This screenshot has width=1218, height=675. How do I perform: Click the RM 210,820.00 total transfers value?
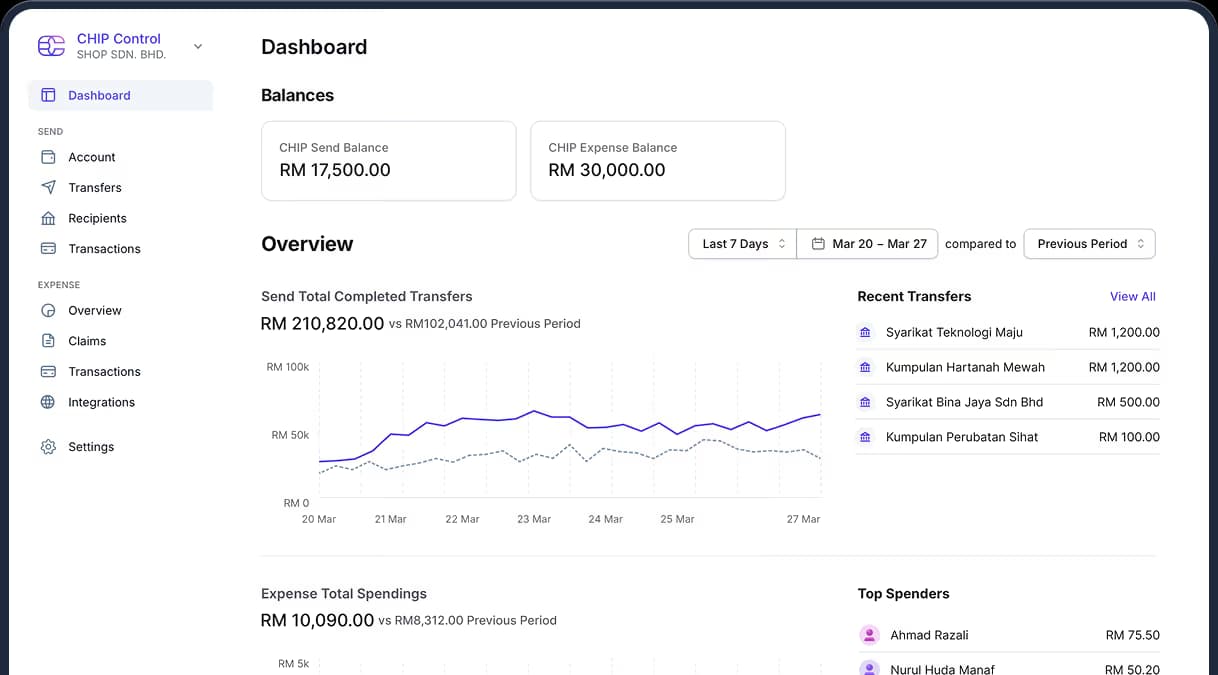(x=322, y=324)
